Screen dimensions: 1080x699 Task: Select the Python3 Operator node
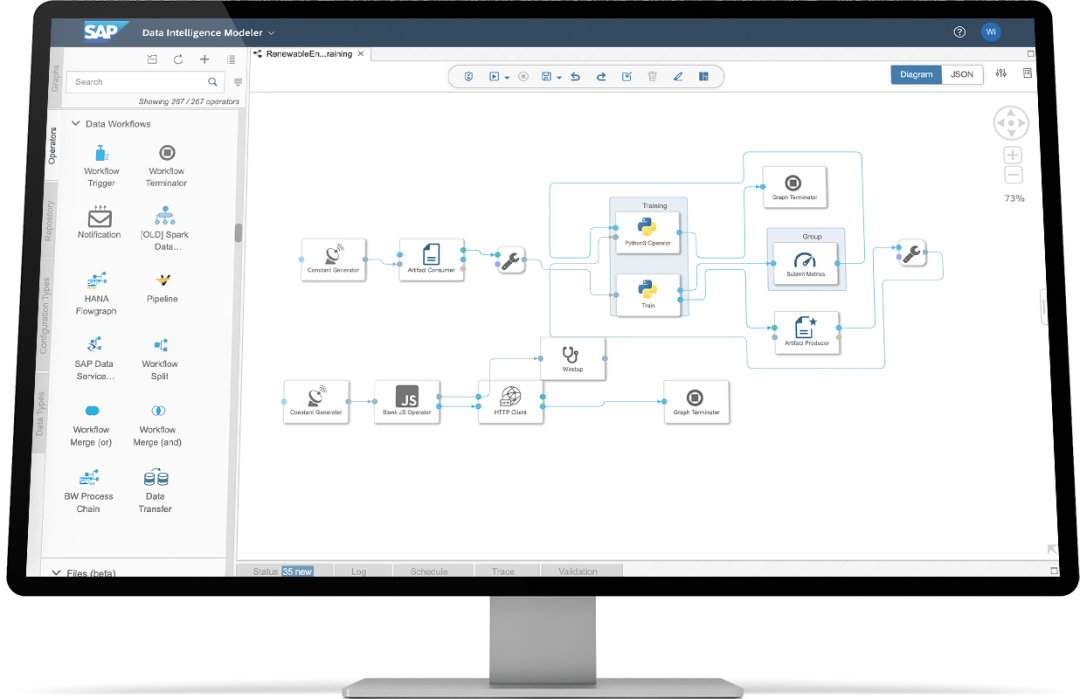coord(647,232)
